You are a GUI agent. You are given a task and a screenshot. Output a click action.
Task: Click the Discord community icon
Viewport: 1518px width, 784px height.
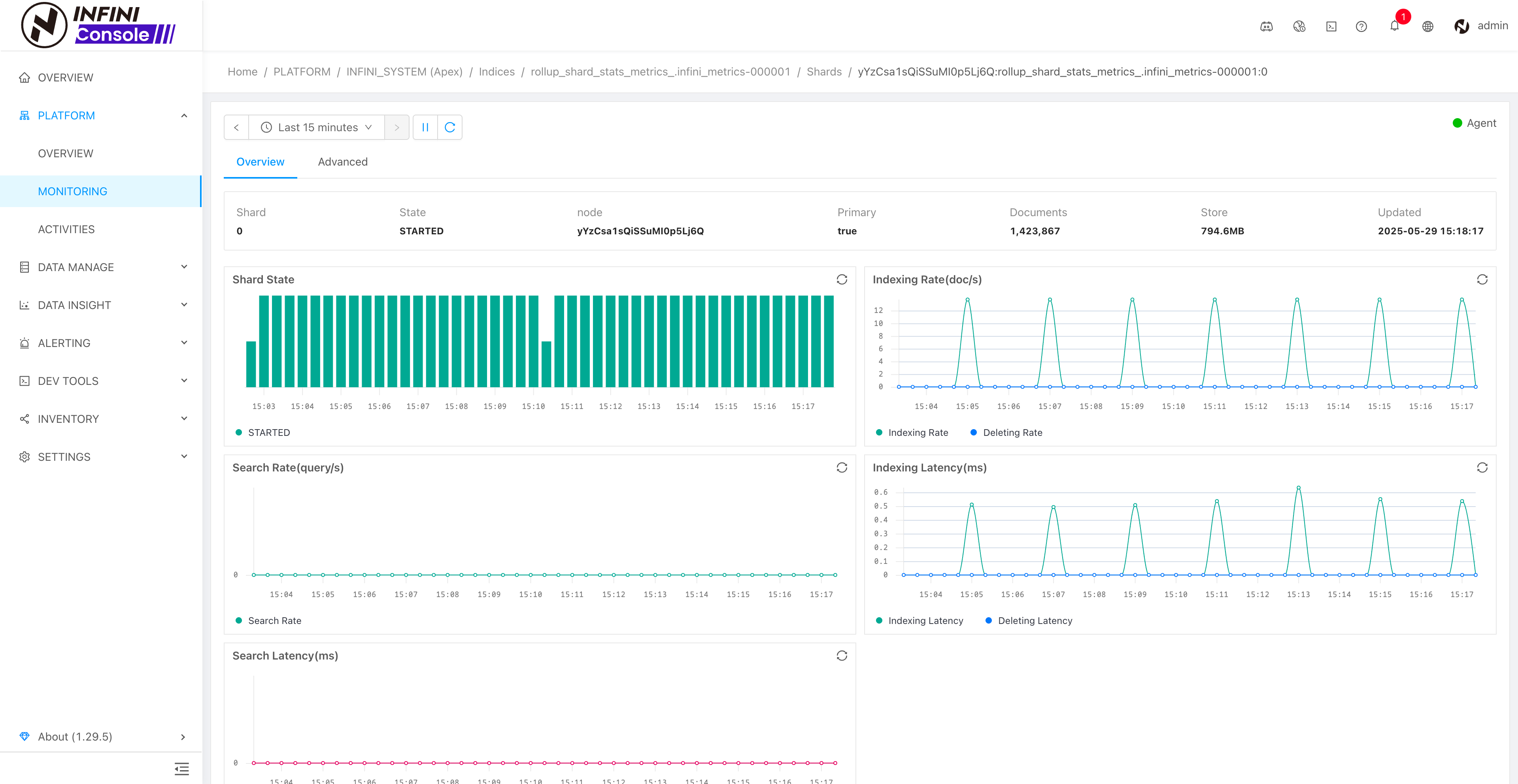(1266, 26)
